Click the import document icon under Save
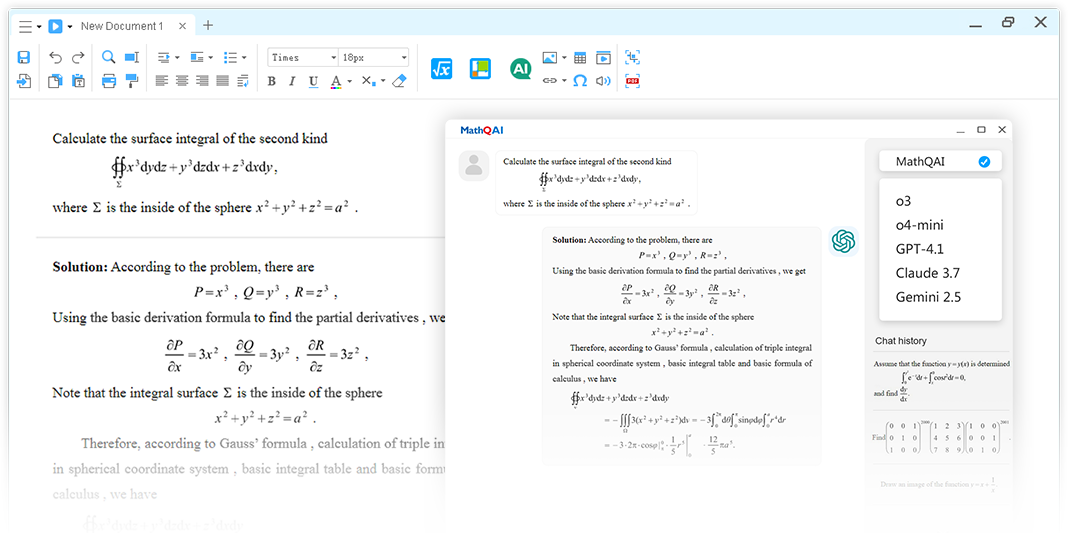Image resolution: width=1068 pixels, height=533 pixels. [24, 81]
